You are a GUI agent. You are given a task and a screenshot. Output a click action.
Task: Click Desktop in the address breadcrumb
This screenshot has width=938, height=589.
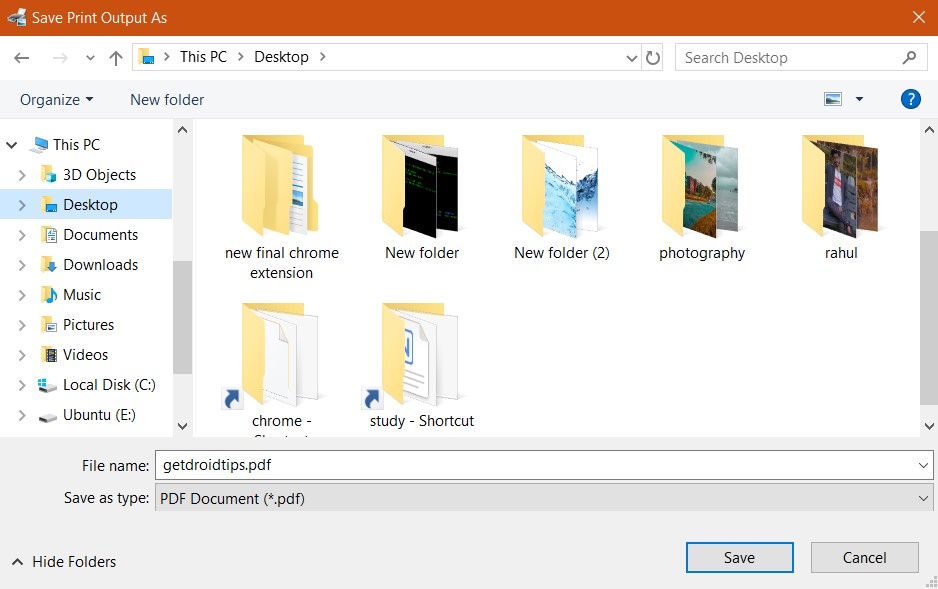[281, 57]
